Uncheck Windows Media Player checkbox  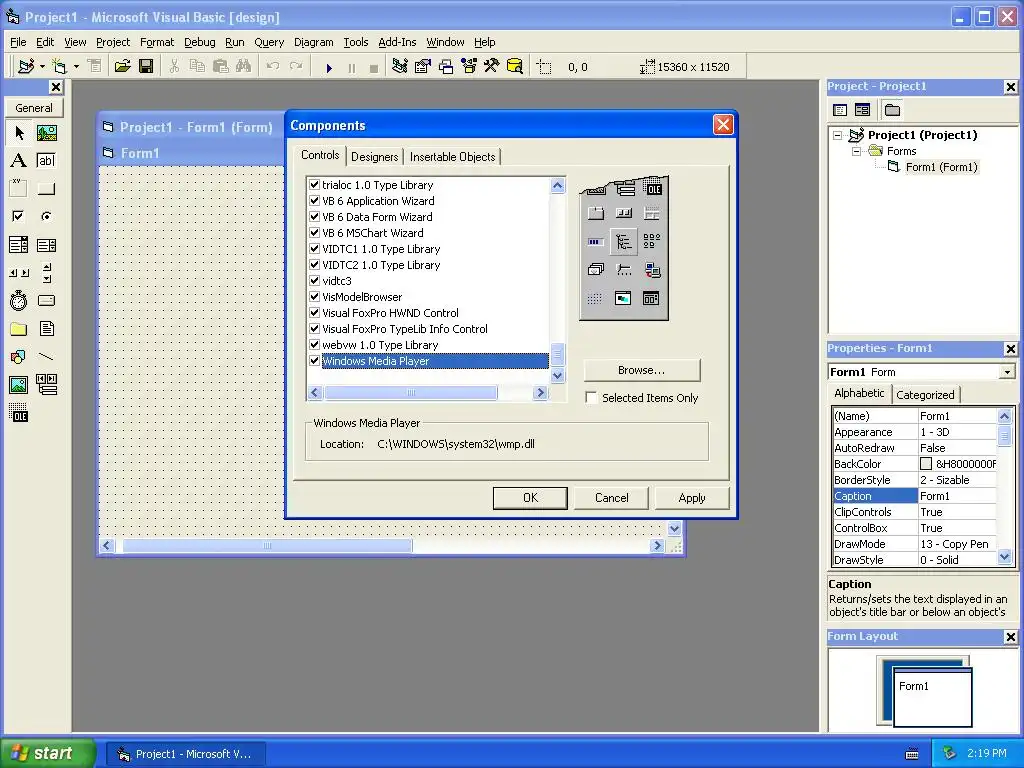click(315, 360)
